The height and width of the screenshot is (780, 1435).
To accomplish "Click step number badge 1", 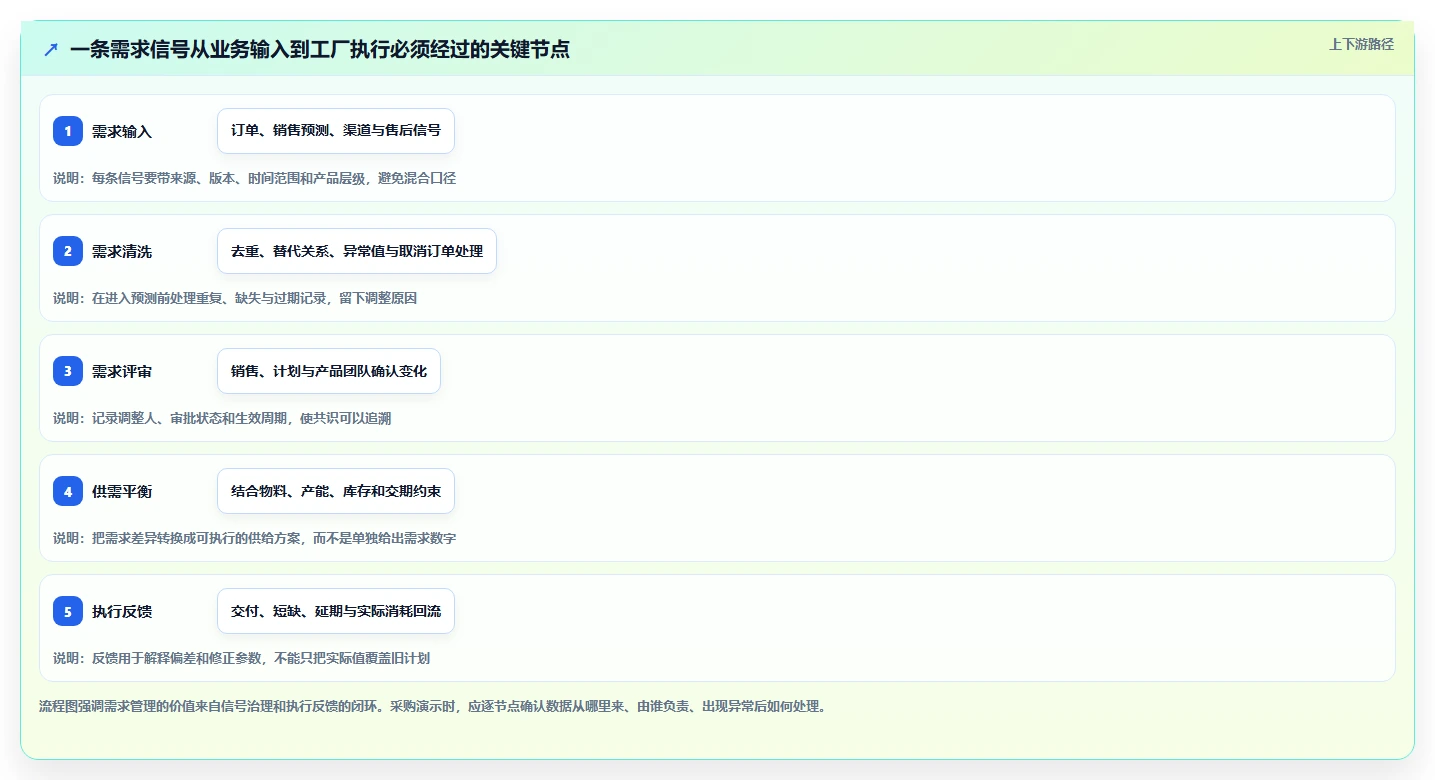I will click(68, 131).
